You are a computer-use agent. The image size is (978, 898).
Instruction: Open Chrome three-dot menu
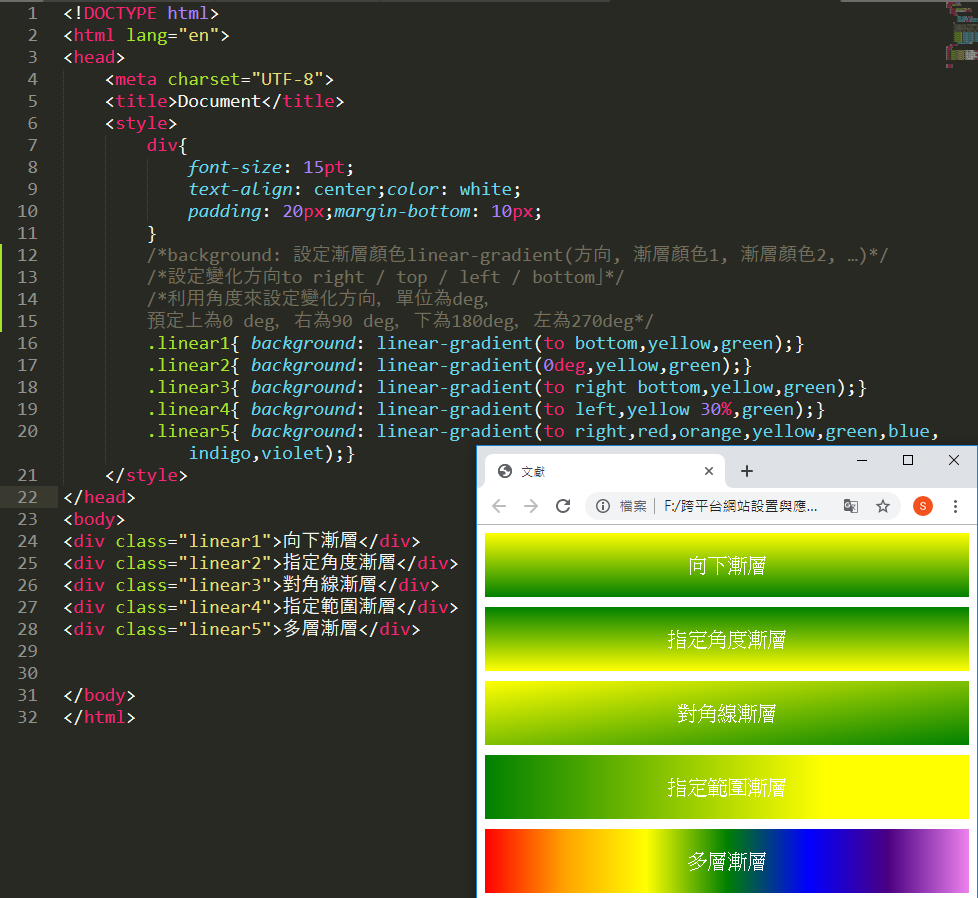[x=956, y=506]
